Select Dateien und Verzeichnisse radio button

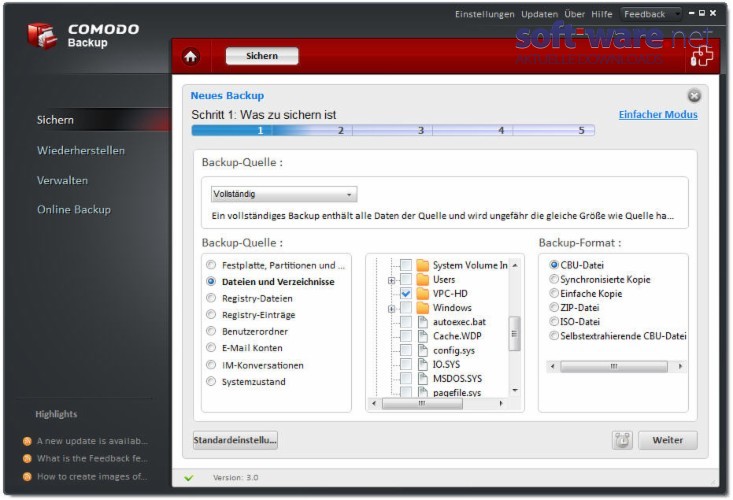coord(211,281)
